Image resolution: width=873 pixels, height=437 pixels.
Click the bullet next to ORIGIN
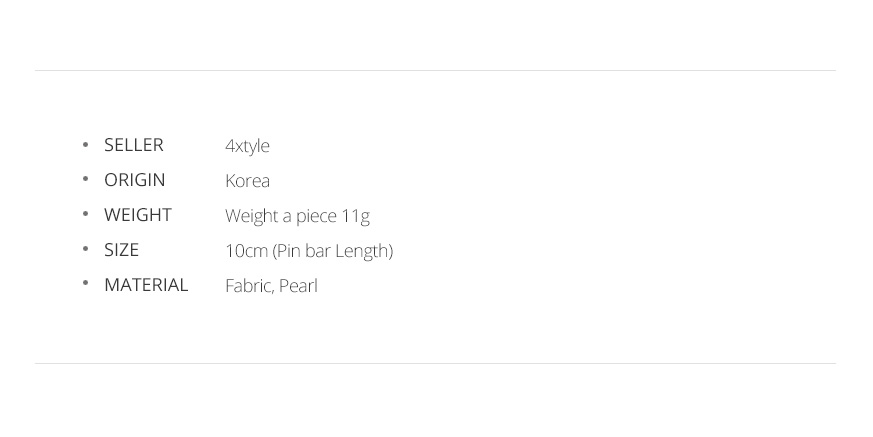(85, 179)
